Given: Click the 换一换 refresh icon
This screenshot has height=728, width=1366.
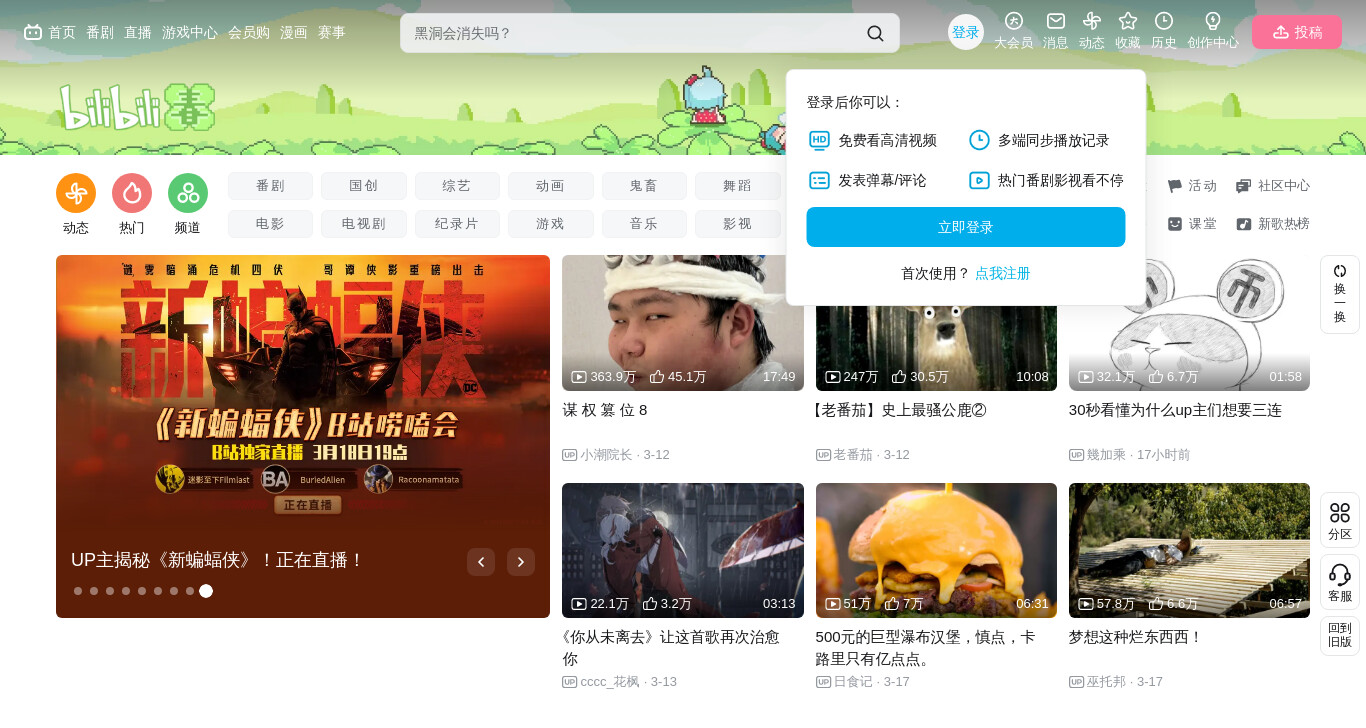Looking at the screenshot, I should pyautogui.click(x=1340, y=270).
